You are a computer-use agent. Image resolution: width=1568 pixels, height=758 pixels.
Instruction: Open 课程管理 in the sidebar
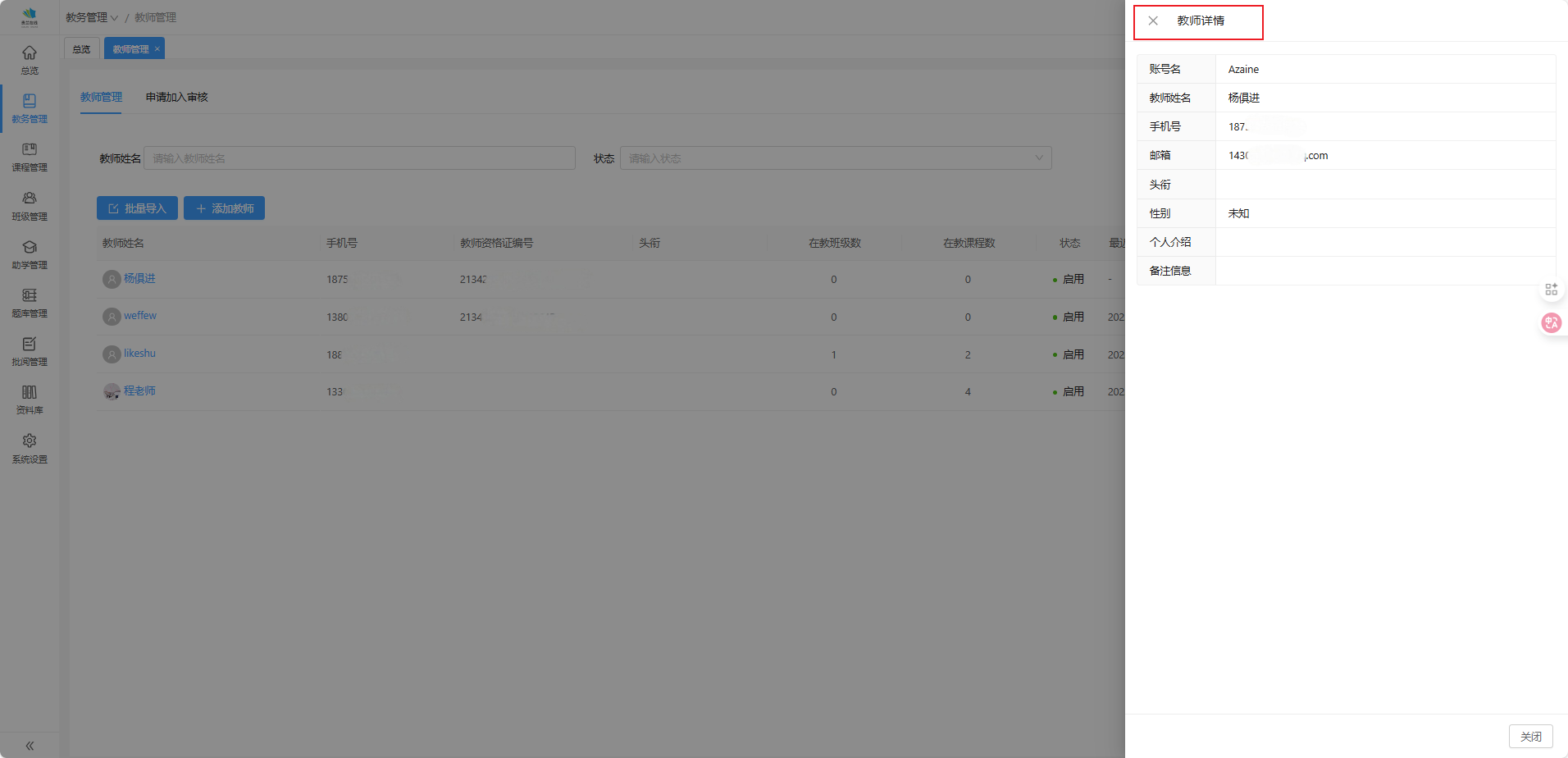30,156
